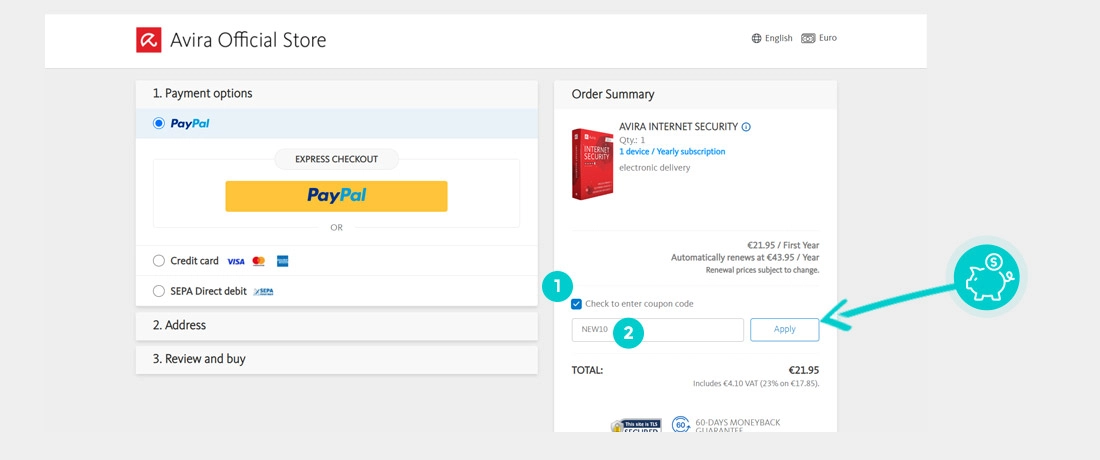Click the Internet Security product box image
The width and height of the screenshot is (1100, 460).
tap(592, 164)
